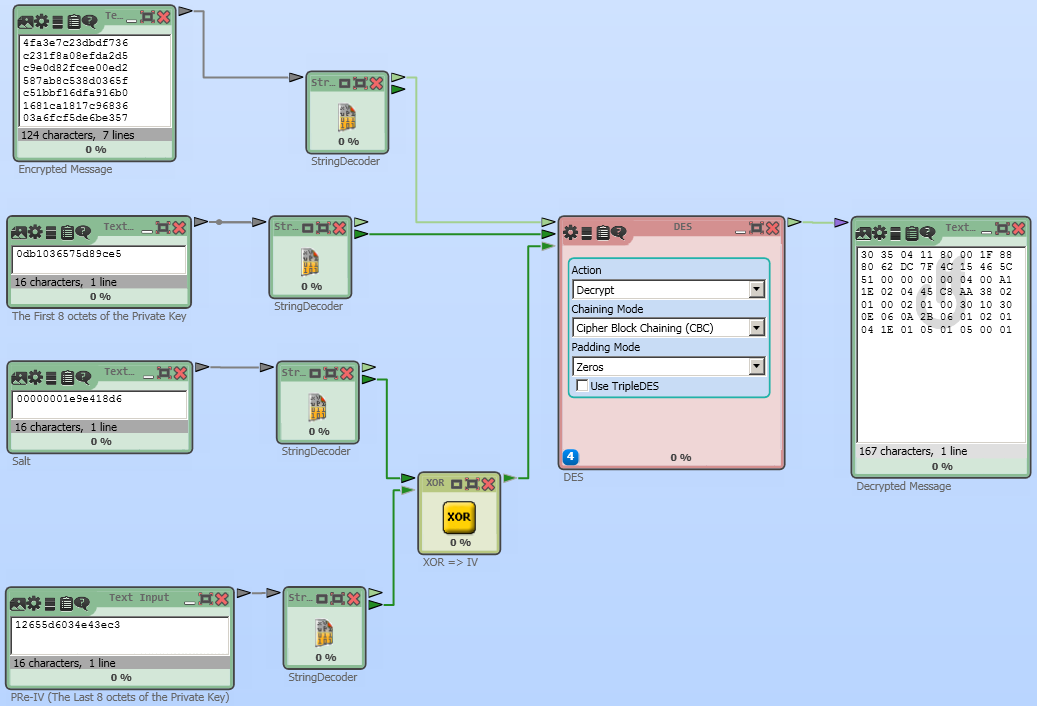
Task: Open presentation view of the Encrypted Message component
Action: (x=25, y=22)
